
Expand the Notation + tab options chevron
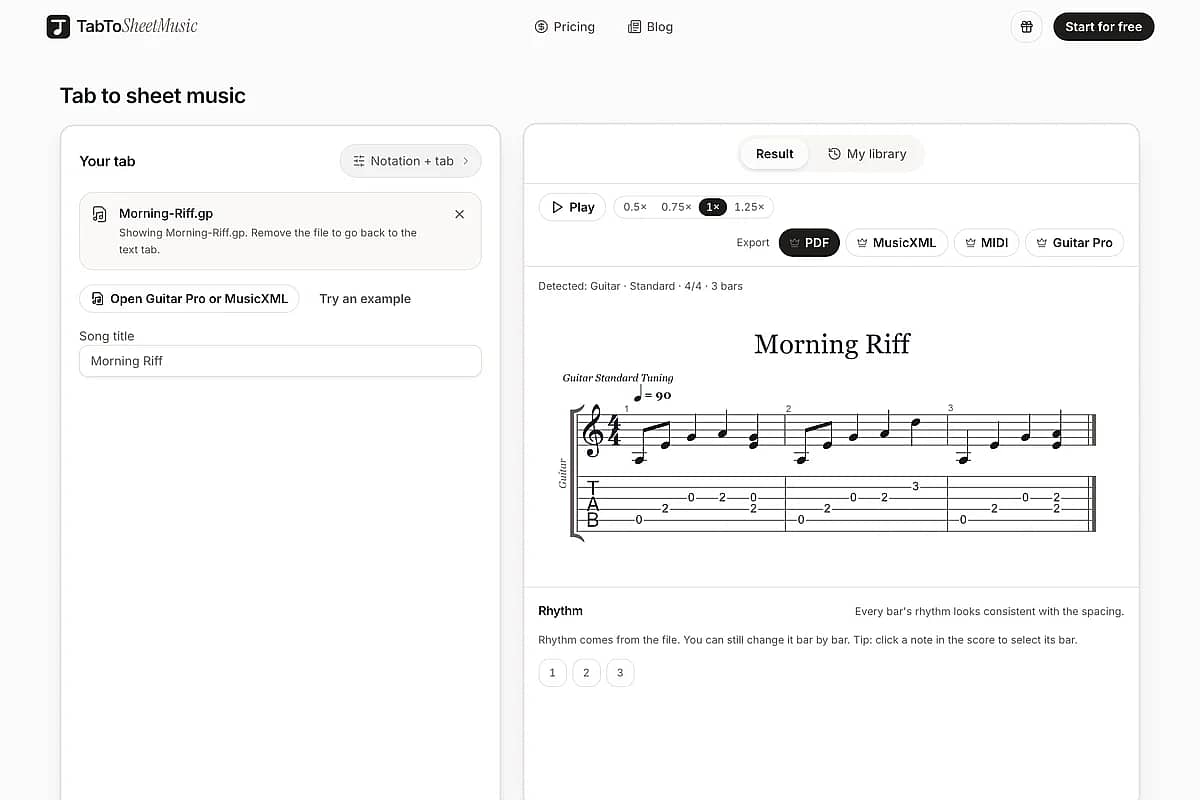click(x=466, y=161)
